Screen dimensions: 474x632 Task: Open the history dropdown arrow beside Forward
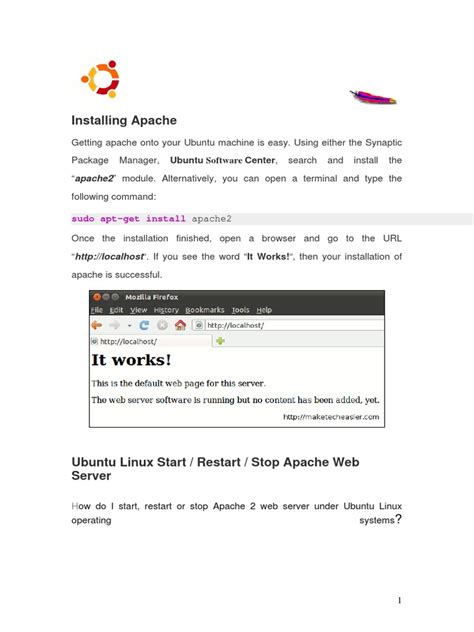(x=129, y=326)
